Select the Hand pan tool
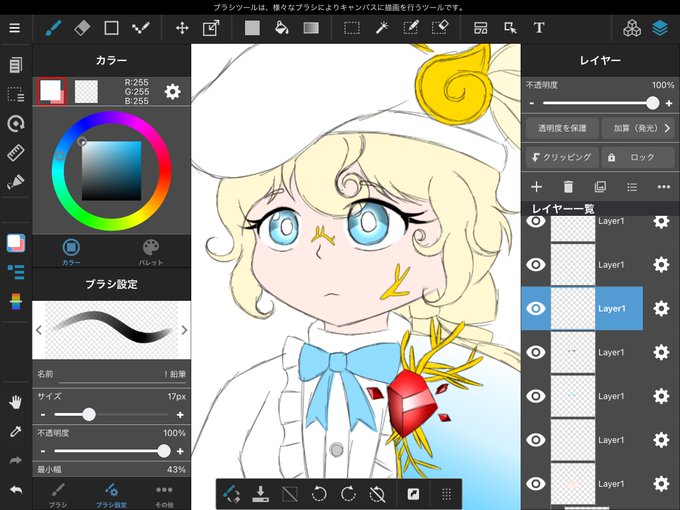The height and width of the screenshot is (510, 680). tap(16, 402)
